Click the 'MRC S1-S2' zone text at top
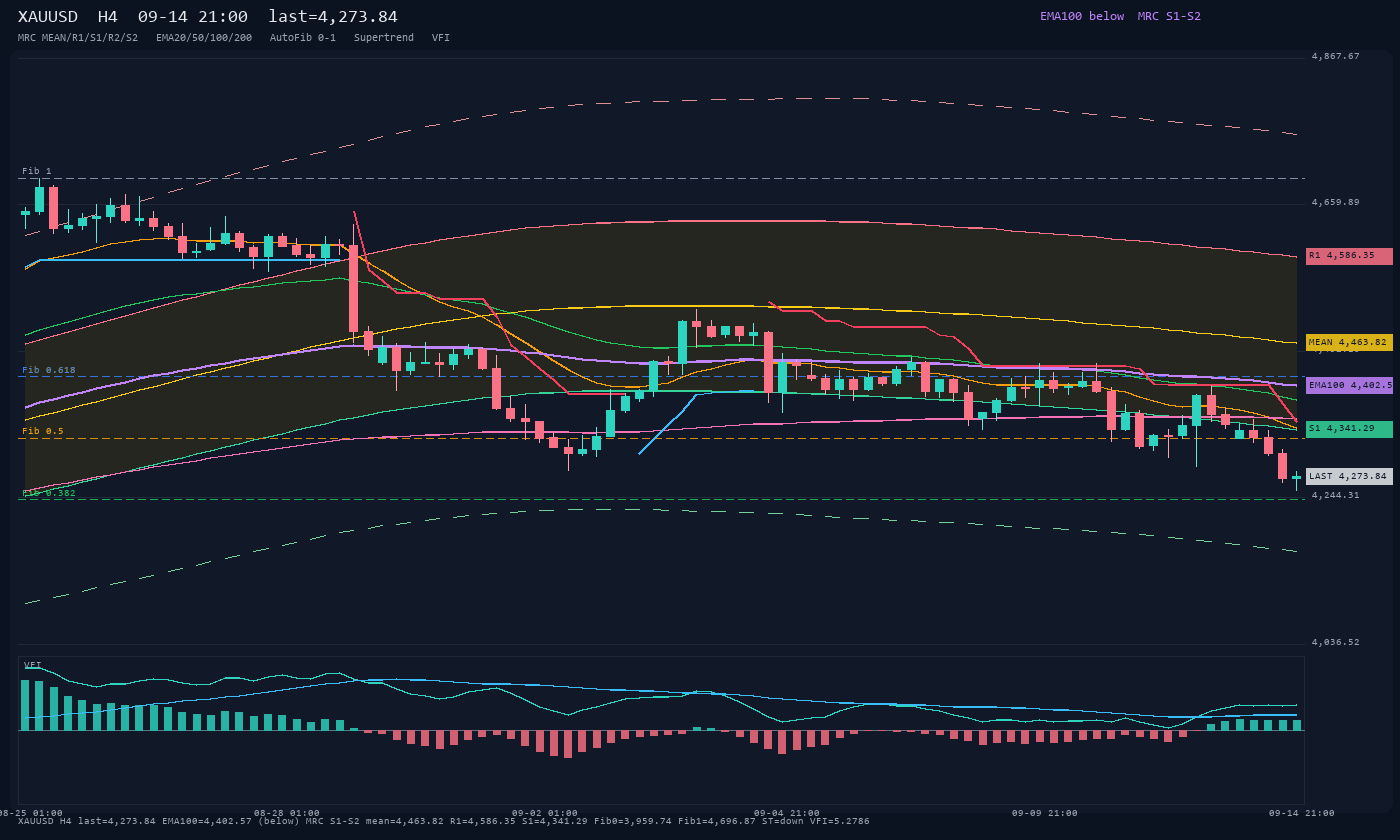This screenshot has width=1400, height=840. pyautogui.click(x=1169, y=16)
